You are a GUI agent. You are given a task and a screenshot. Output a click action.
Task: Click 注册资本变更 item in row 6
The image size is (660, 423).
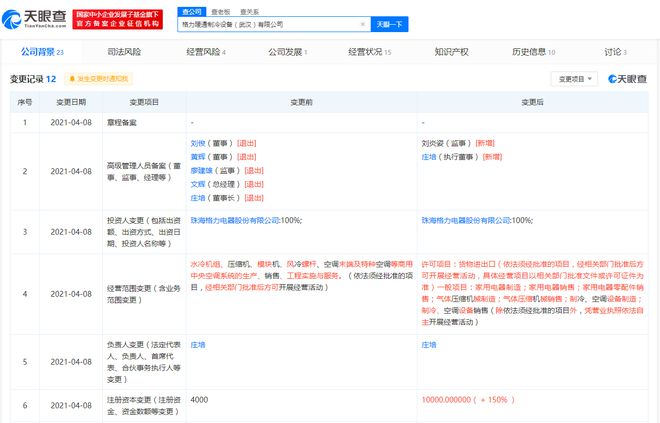pos(144,406)
